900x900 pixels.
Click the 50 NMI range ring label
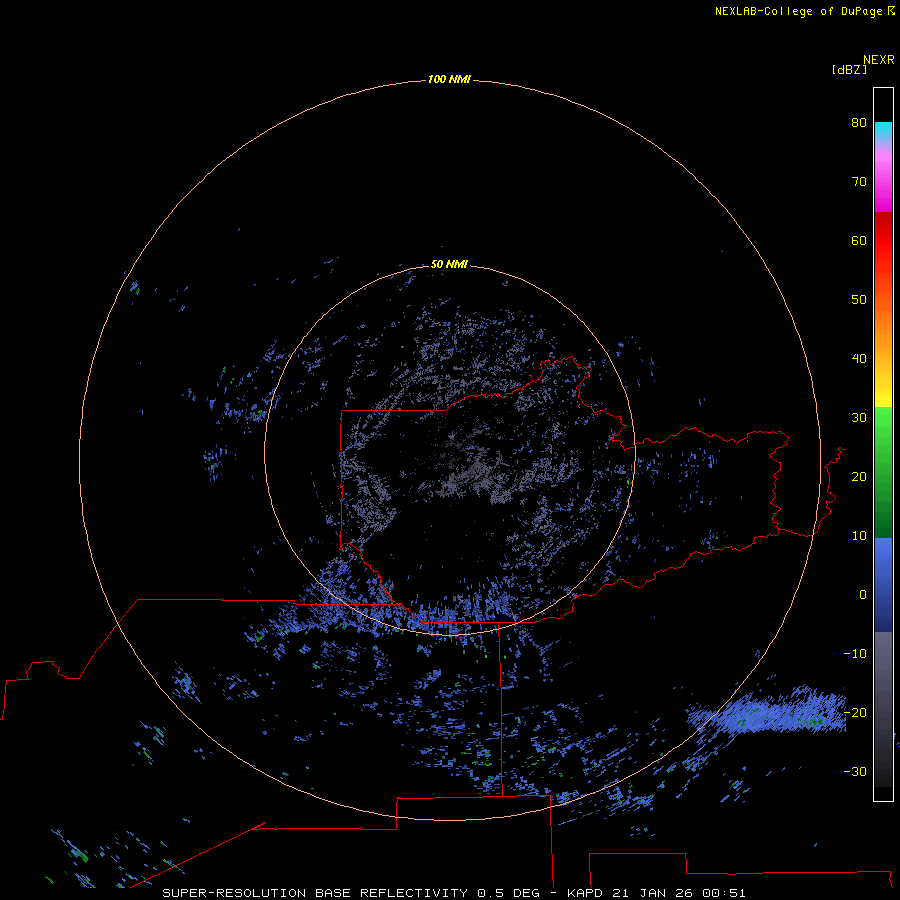[449, 264]
